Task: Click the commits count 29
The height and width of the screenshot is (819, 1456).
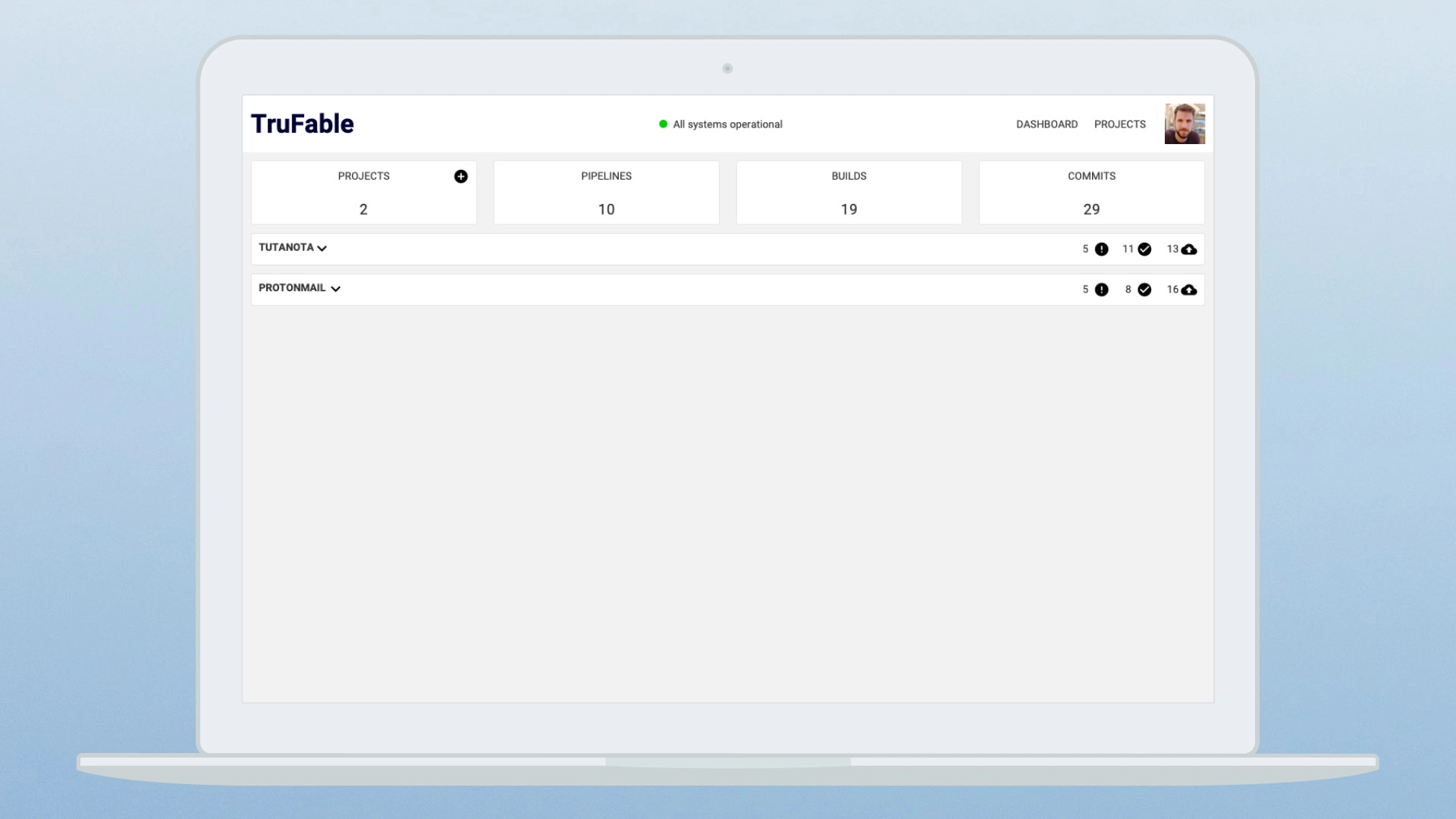Action: click(1092, 209)
